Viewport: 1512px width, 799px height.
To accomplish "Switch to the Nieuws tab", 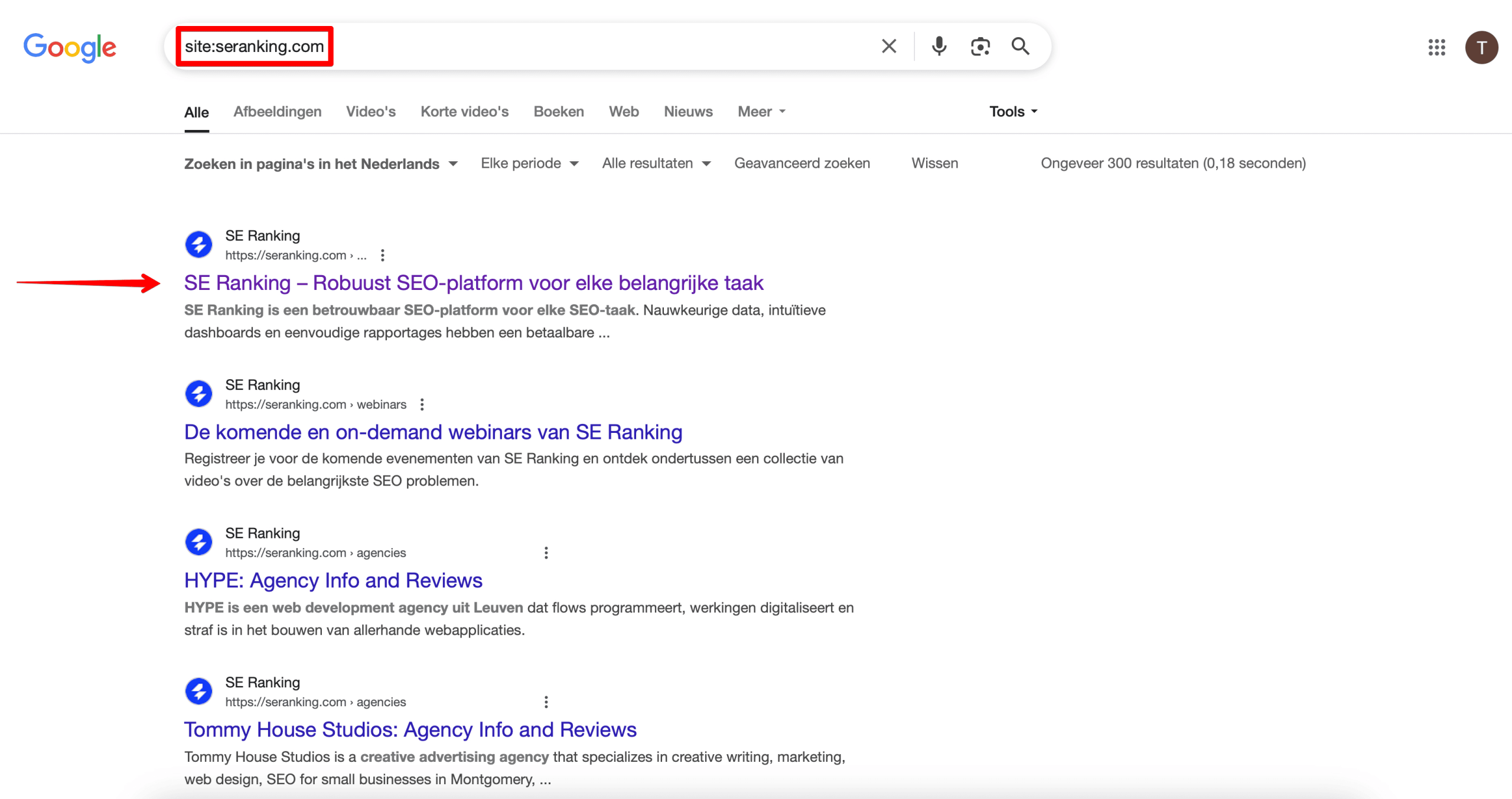I will [x=688, y=112].
